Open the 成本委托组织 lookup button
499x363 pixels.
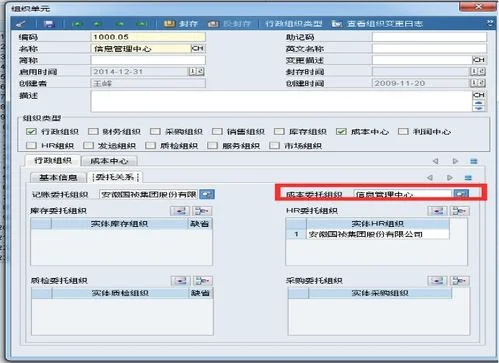(461, 194)
